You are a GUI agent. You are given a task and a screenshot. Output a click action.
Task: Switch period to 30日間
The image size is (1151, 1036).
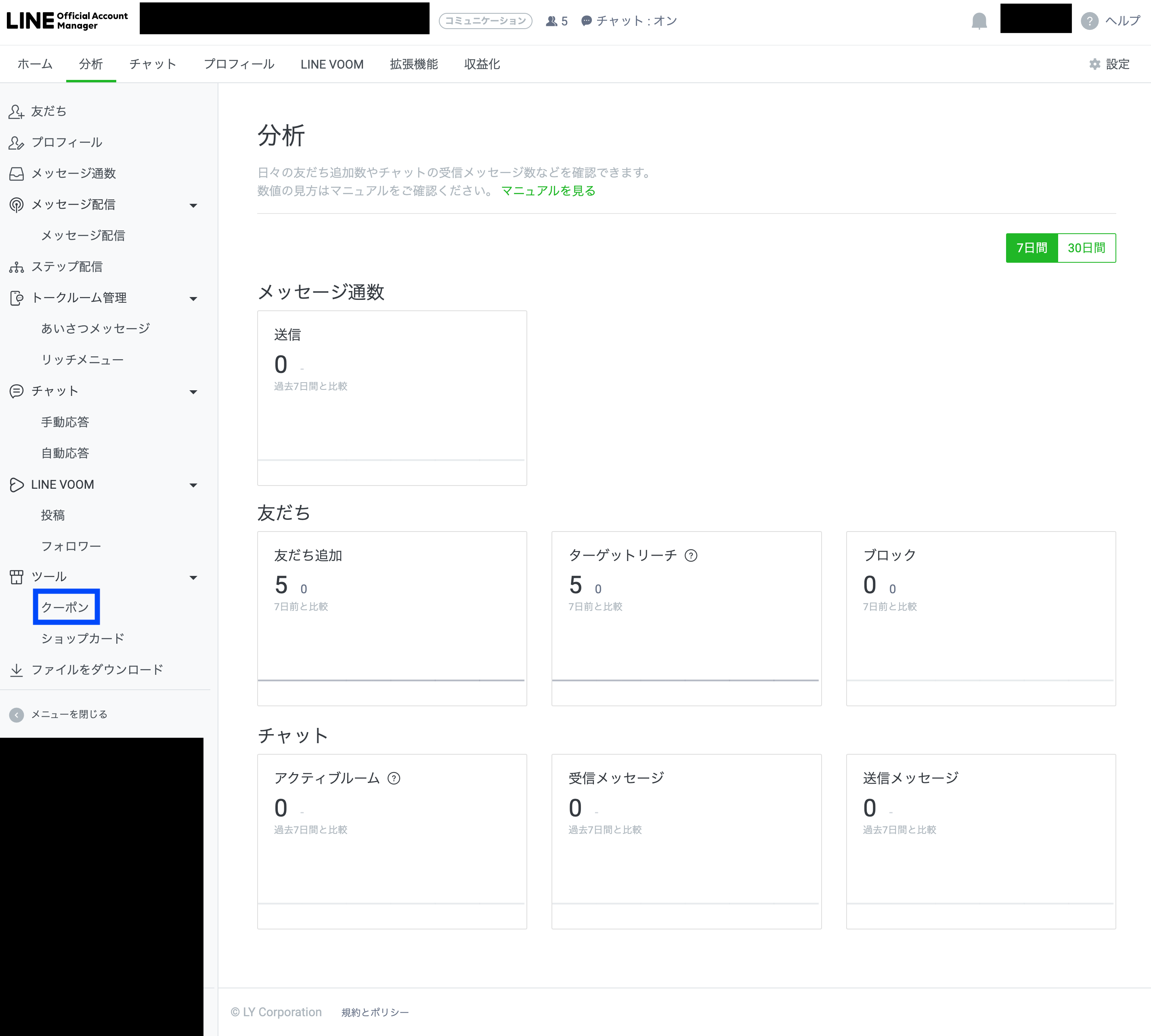[1086, 248]
